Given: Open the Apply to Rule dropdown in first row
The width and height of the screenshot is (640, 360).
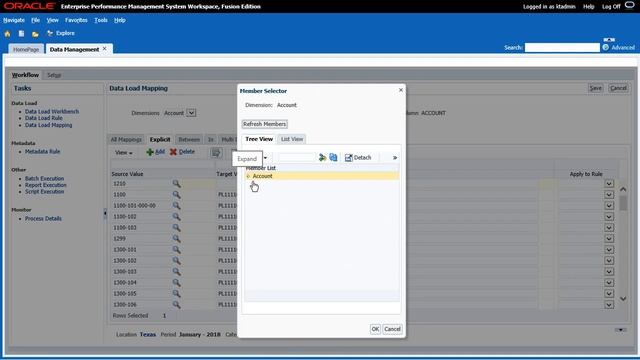Looking at the screenshot, I should (609, 184).
